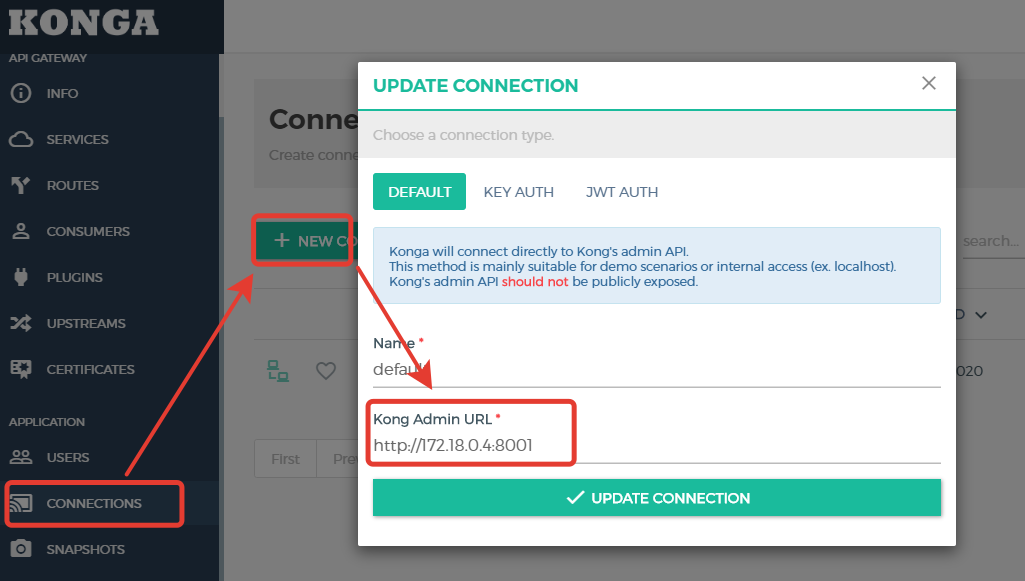Focus the Name input field
Screen dimensions: 1025x581
click(657, 370)
